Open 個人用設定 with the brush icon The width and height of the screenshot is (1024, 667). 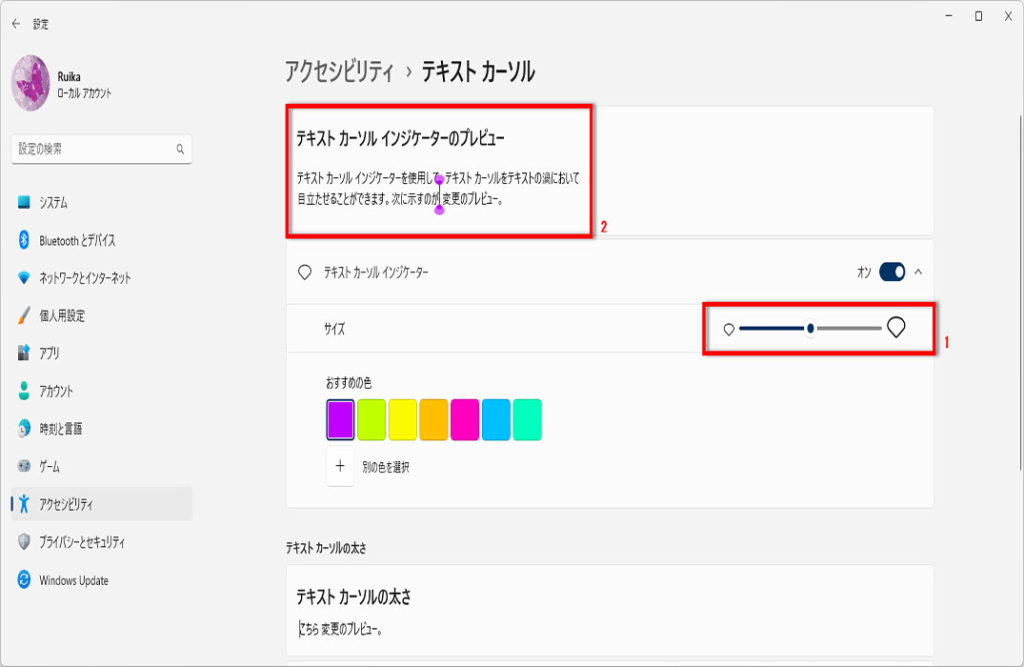pos(24,316)
